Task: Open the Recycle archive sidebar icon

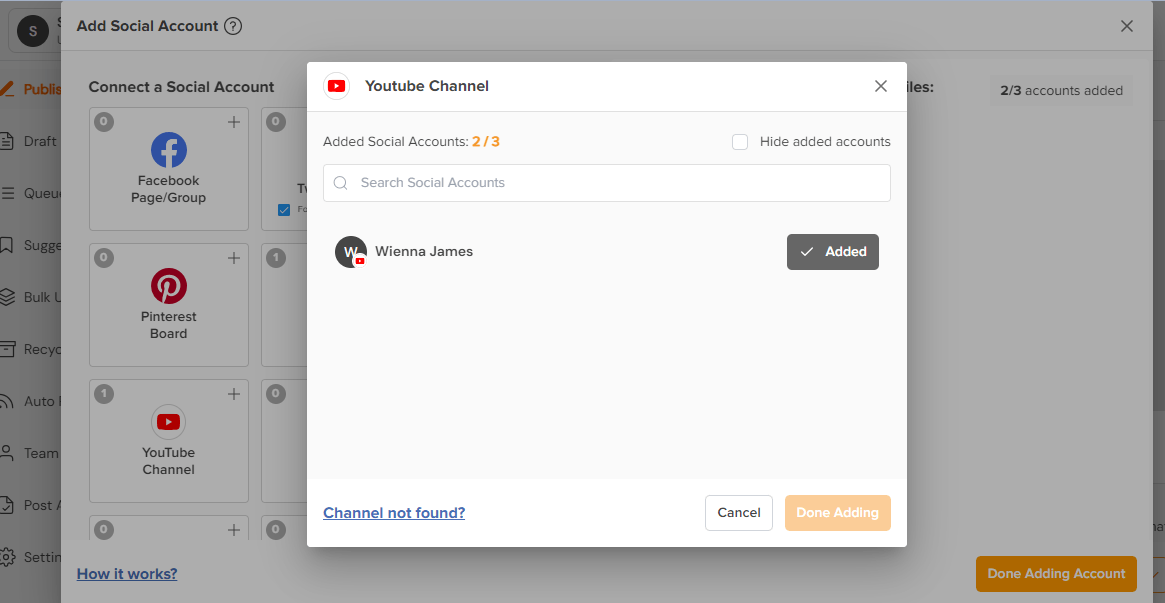Action: click(x=7, y=349)
